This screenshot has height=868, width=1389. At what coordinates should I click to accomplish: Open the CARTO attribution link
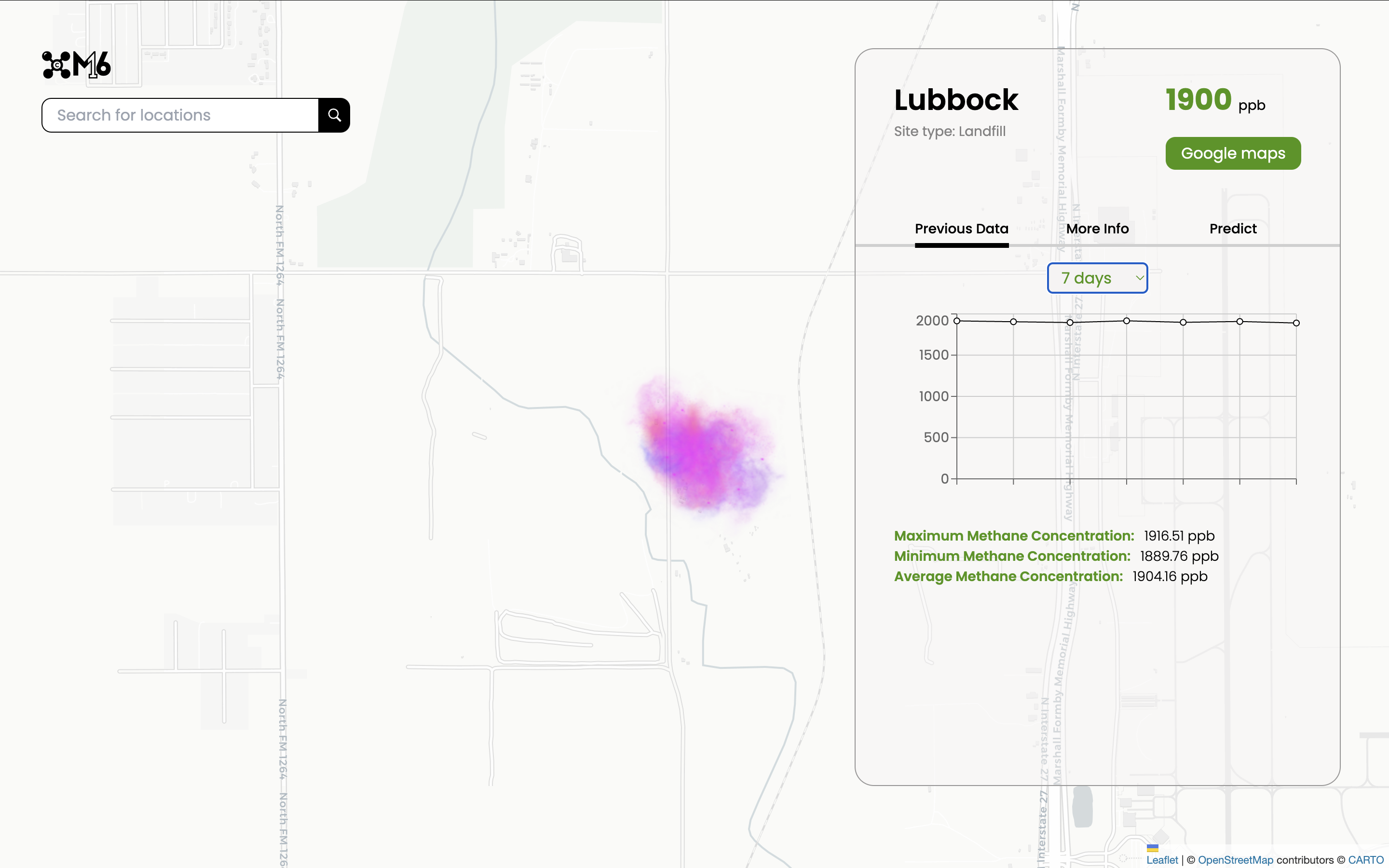[x=1365, y=860]
